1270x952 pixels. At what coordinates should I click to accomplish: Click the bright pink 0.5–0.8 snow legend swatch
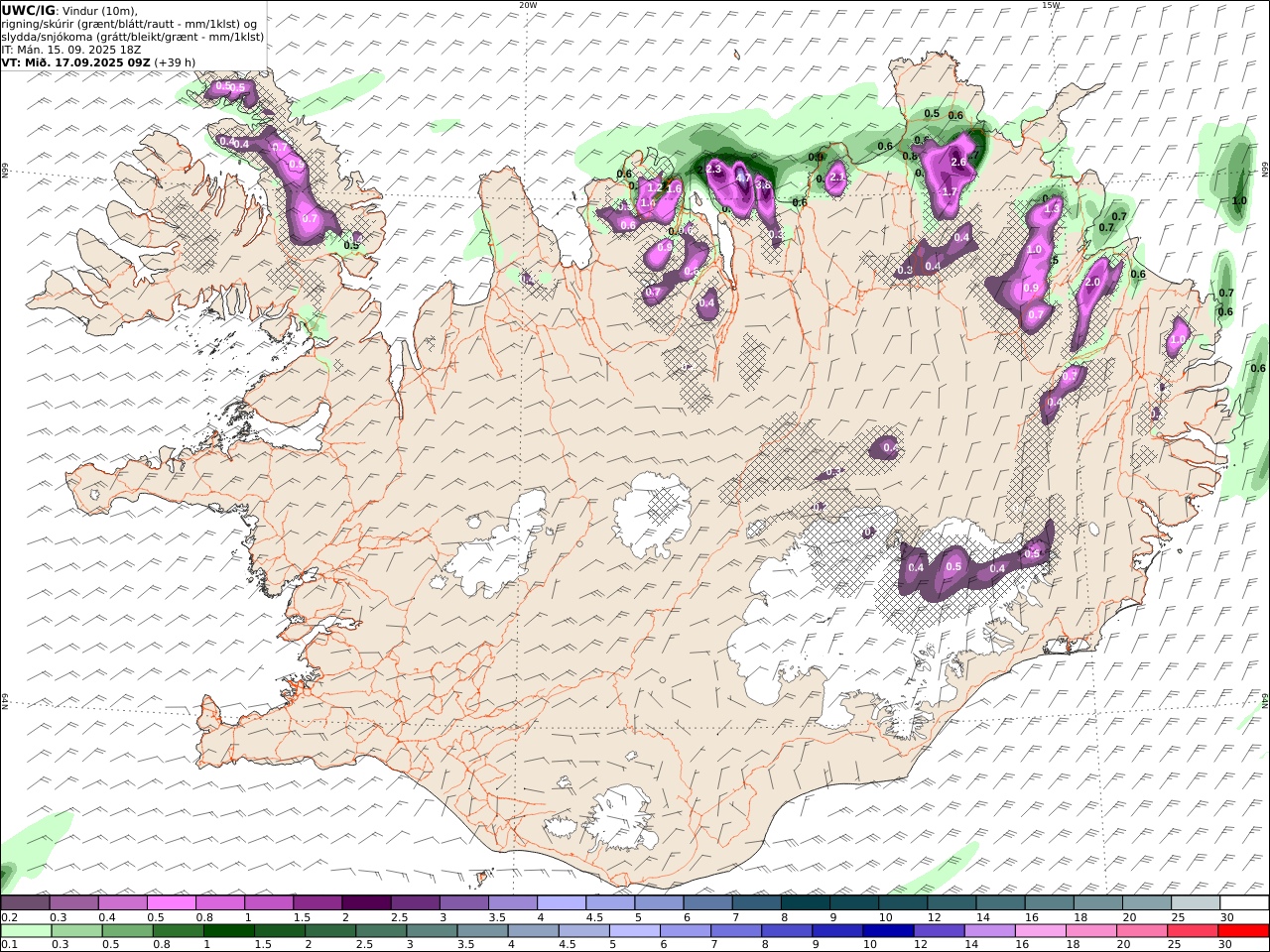(171, 902)
